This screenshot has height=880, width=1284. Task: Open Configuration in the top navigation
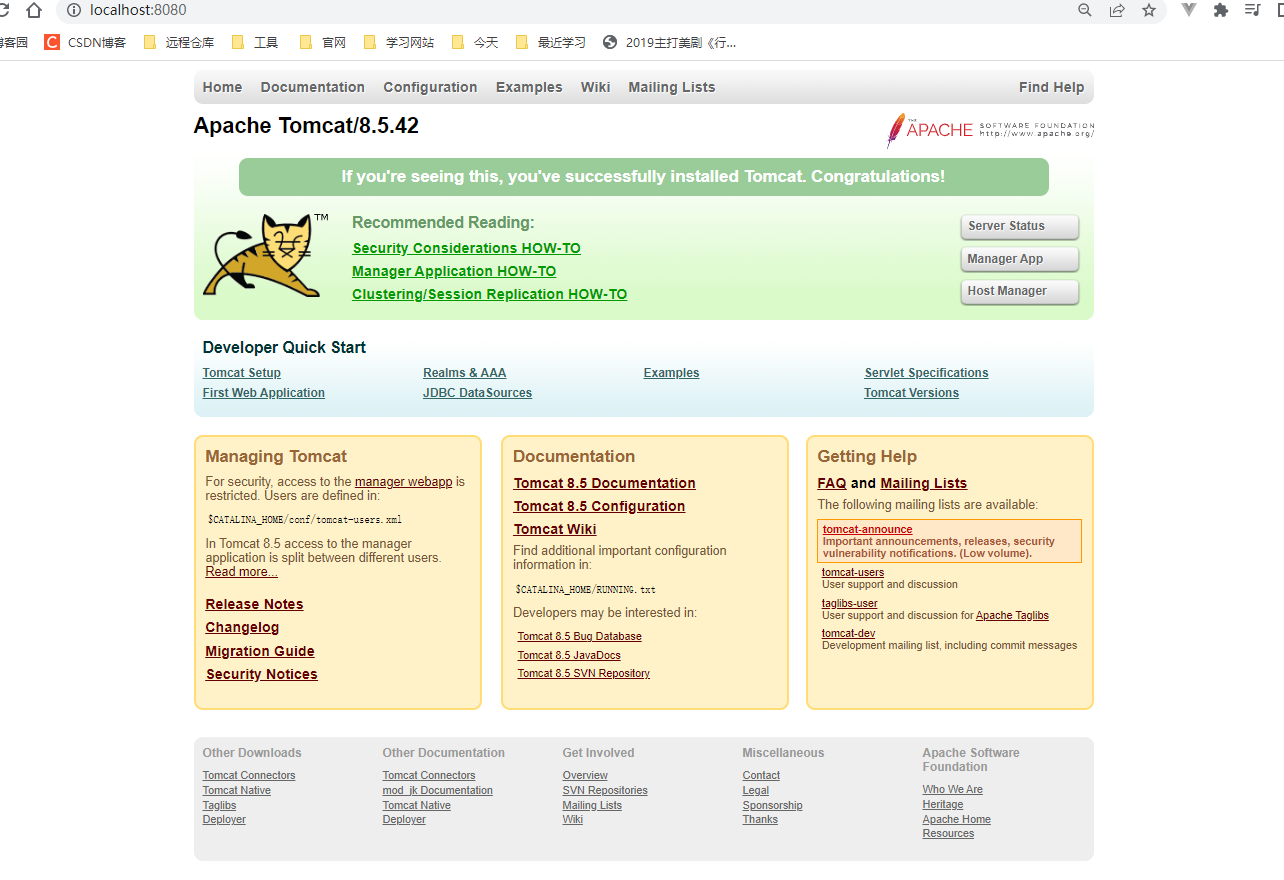(x=430, y=87)
